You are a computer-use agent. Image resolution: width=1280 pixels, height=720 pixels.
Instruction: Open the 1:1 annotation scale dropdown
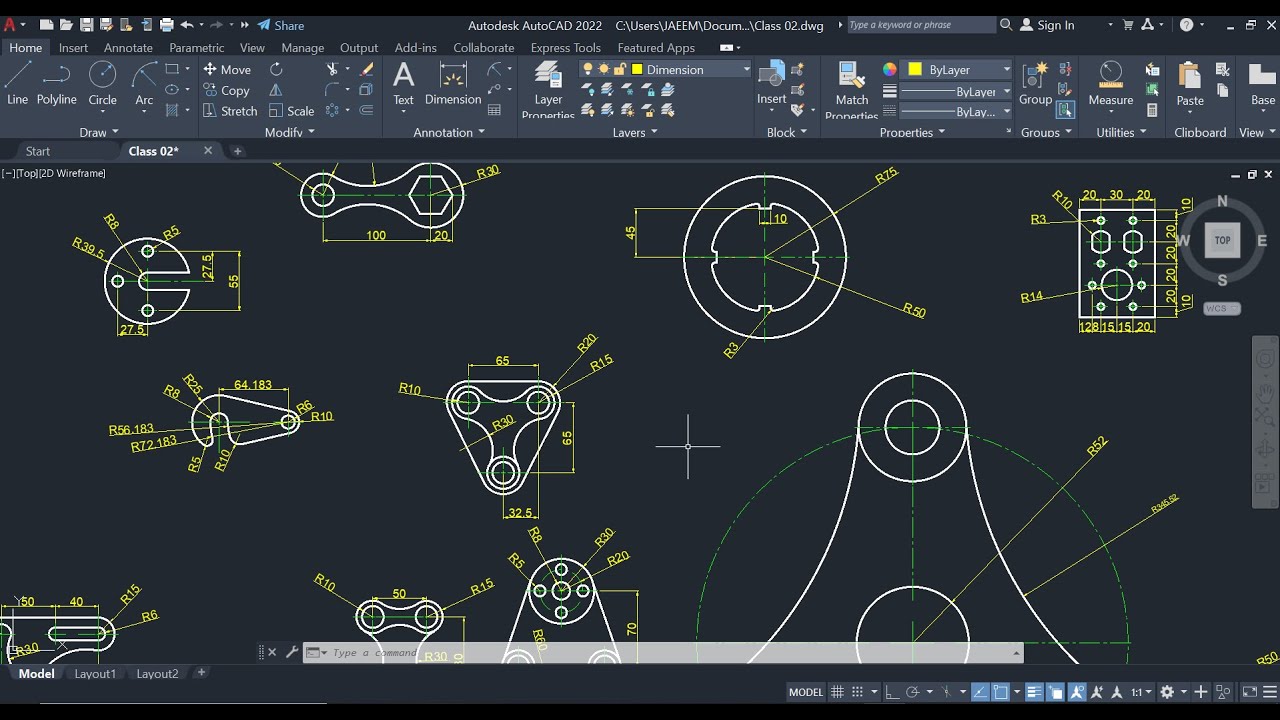1142,692
